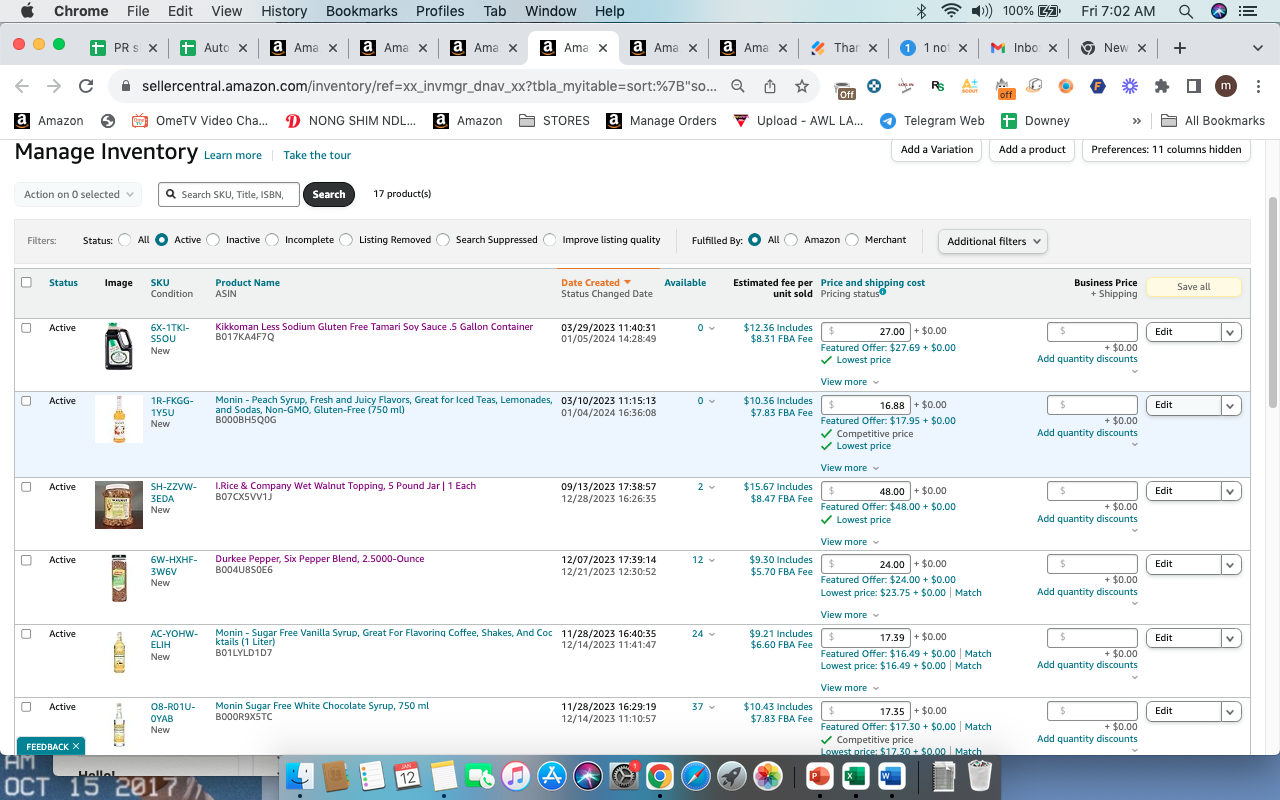Viewport: 1280px width, 800px height.
Task: Open System Preferences in the Dock
Action: tap(624, 776)
